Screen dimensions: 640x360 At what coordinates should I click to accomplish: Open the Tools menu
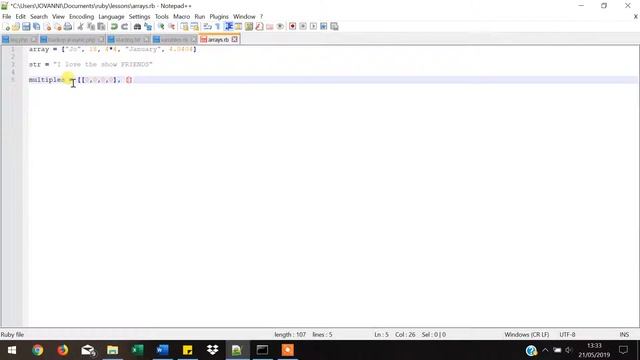(162, 17)
